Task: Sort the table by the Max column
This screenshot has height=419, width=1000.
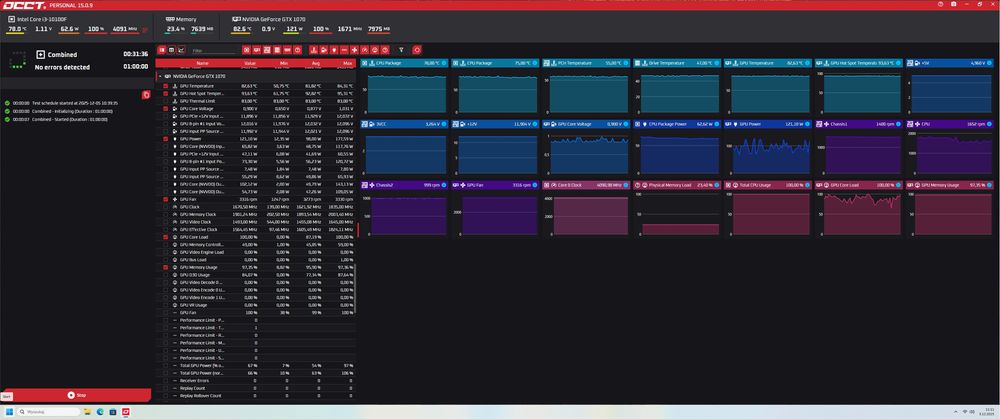Action: coord(348,64)
